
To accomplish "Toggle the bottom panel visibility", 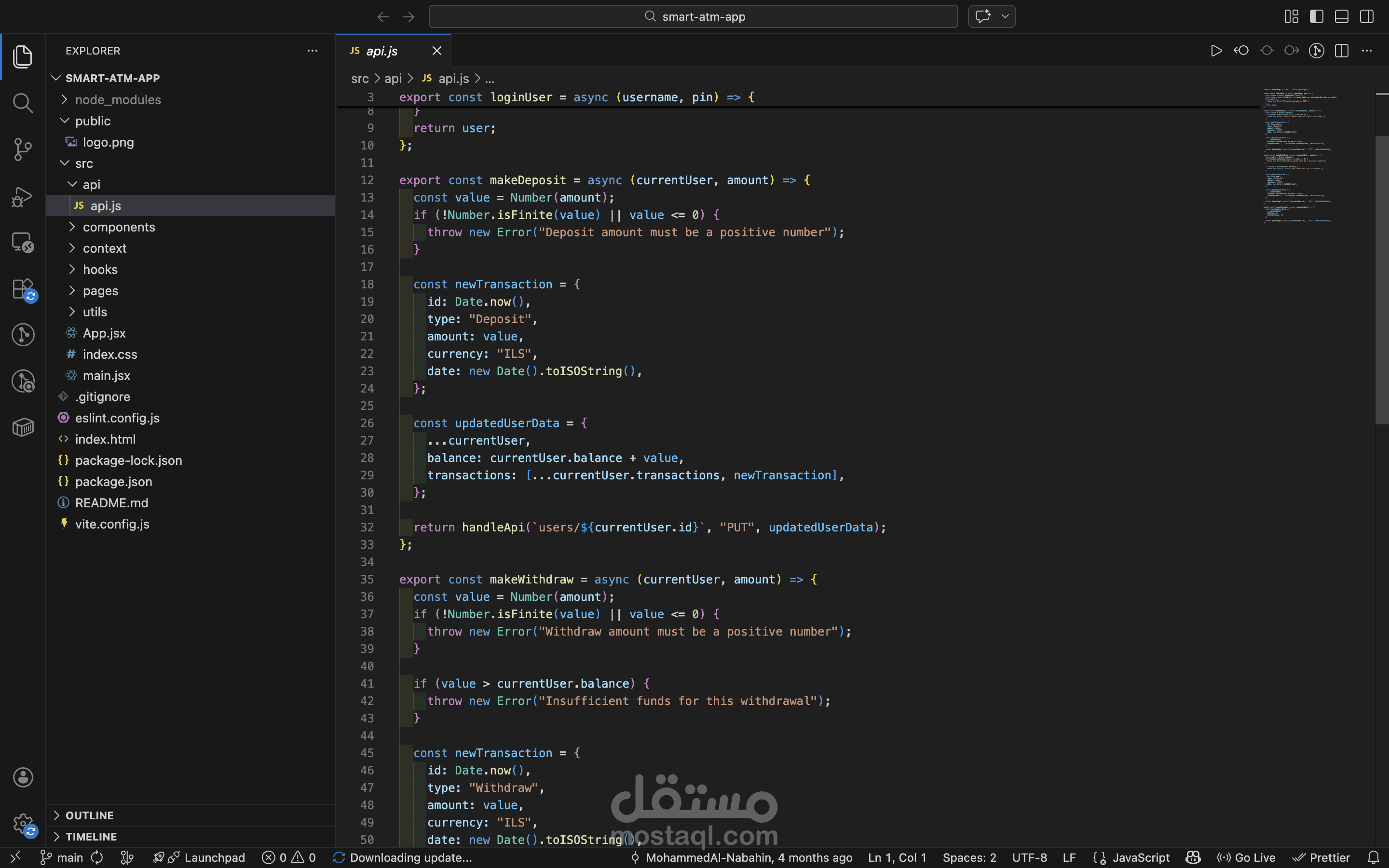I will click(1341, 17).
